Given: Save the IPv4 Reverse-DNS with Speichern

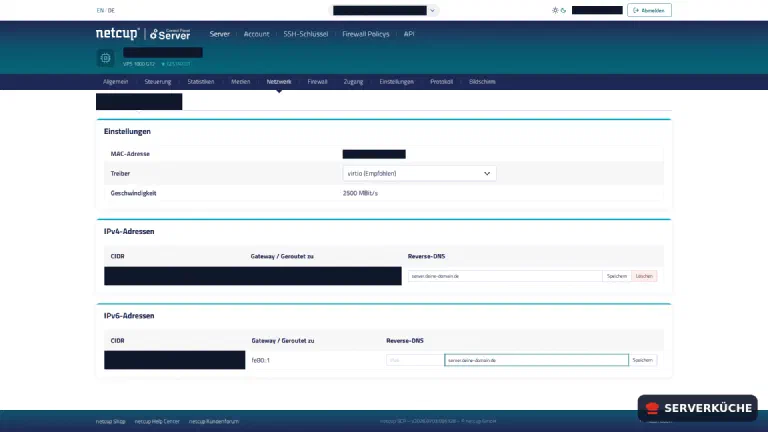Looking at the screenshot, I should [617, 276].
